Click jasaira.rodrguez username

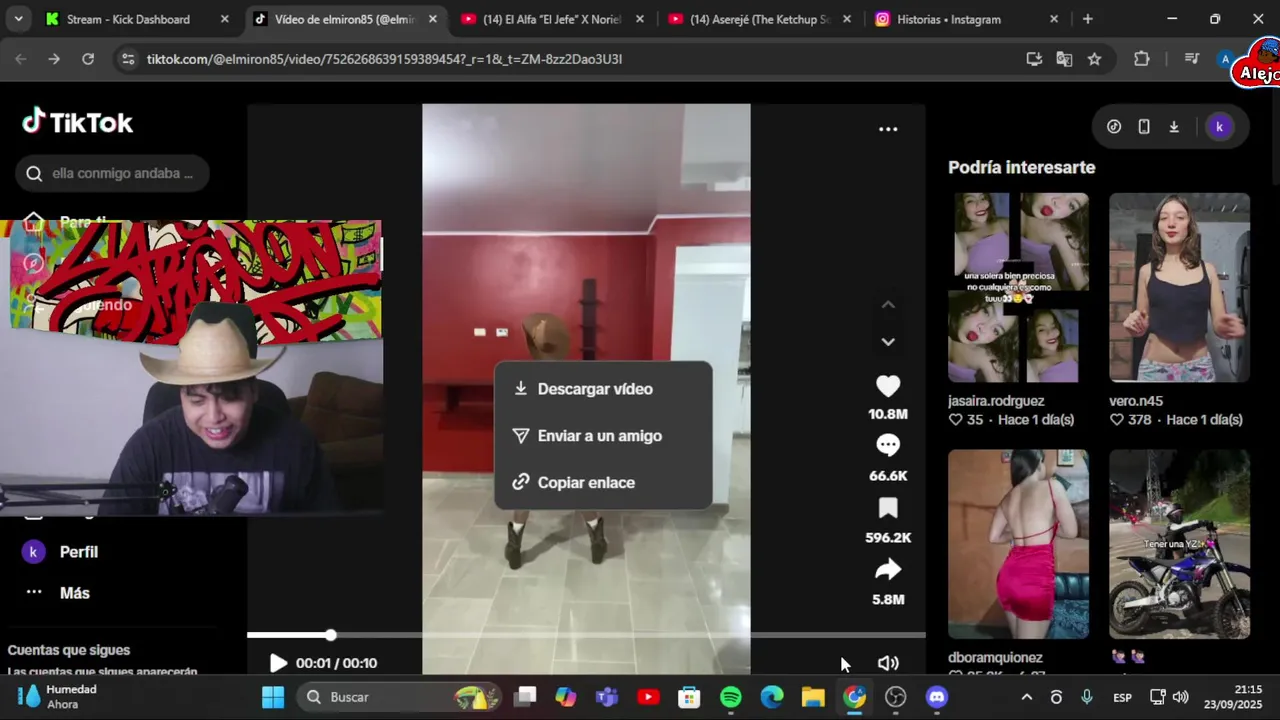click(996, 401)
